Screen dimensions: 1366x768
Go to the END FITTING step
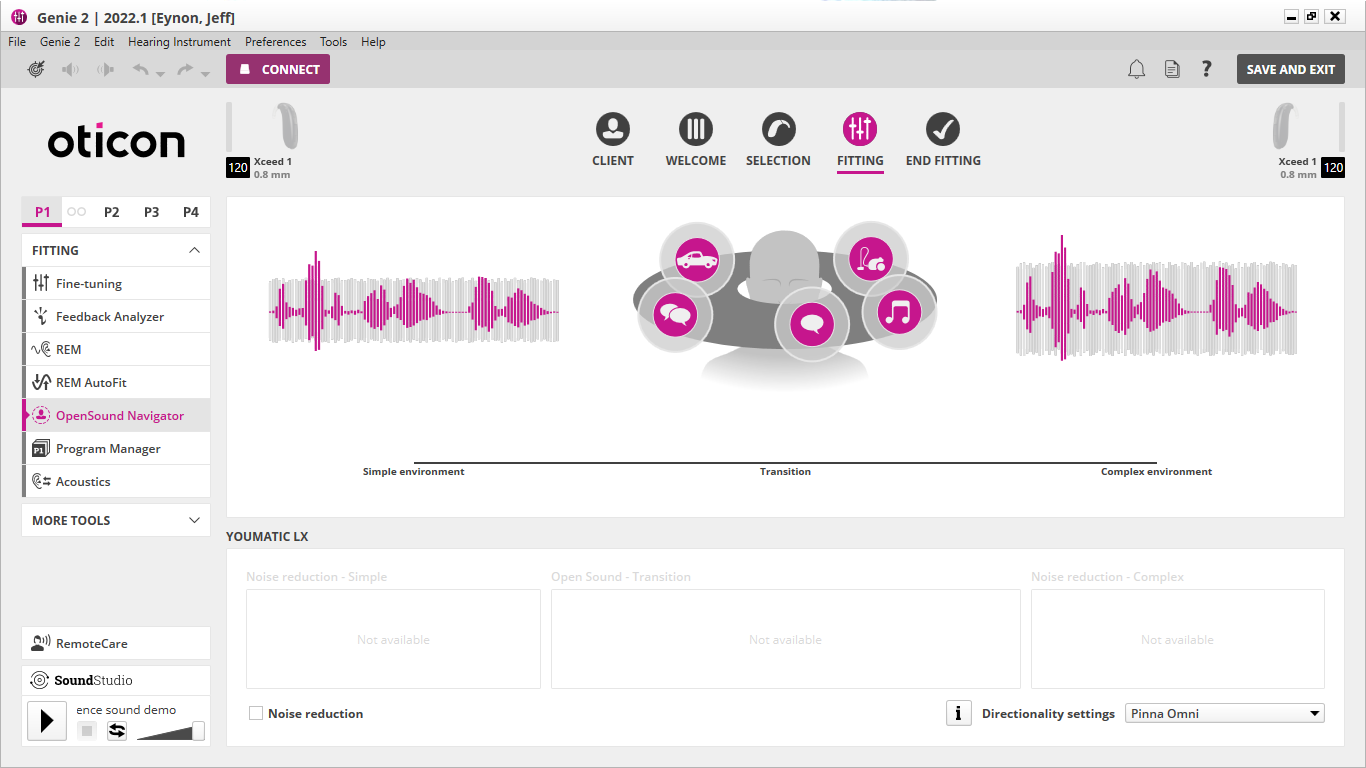point(943,139)
